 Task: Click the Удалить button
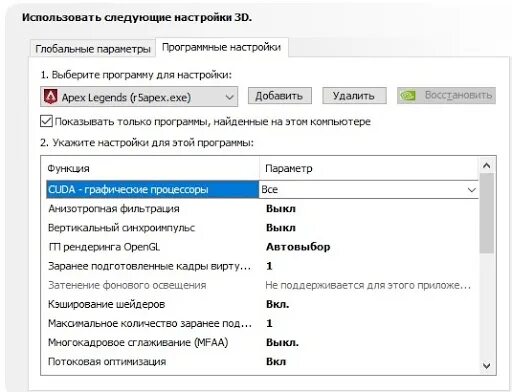[354, 96]
